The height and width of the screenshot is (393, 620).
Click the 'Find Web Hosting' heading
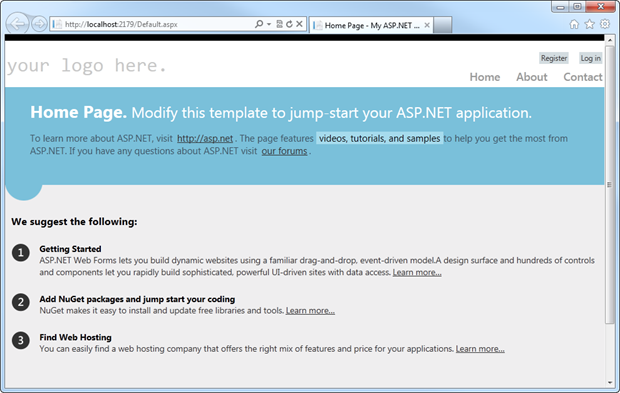click(76, 337)
